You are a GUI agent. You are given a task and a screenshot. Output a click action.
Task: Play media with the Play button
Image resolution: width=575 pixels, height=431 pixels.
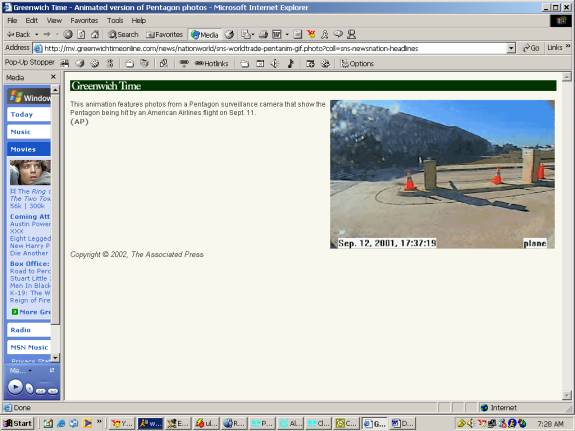[x=15, y=387]
